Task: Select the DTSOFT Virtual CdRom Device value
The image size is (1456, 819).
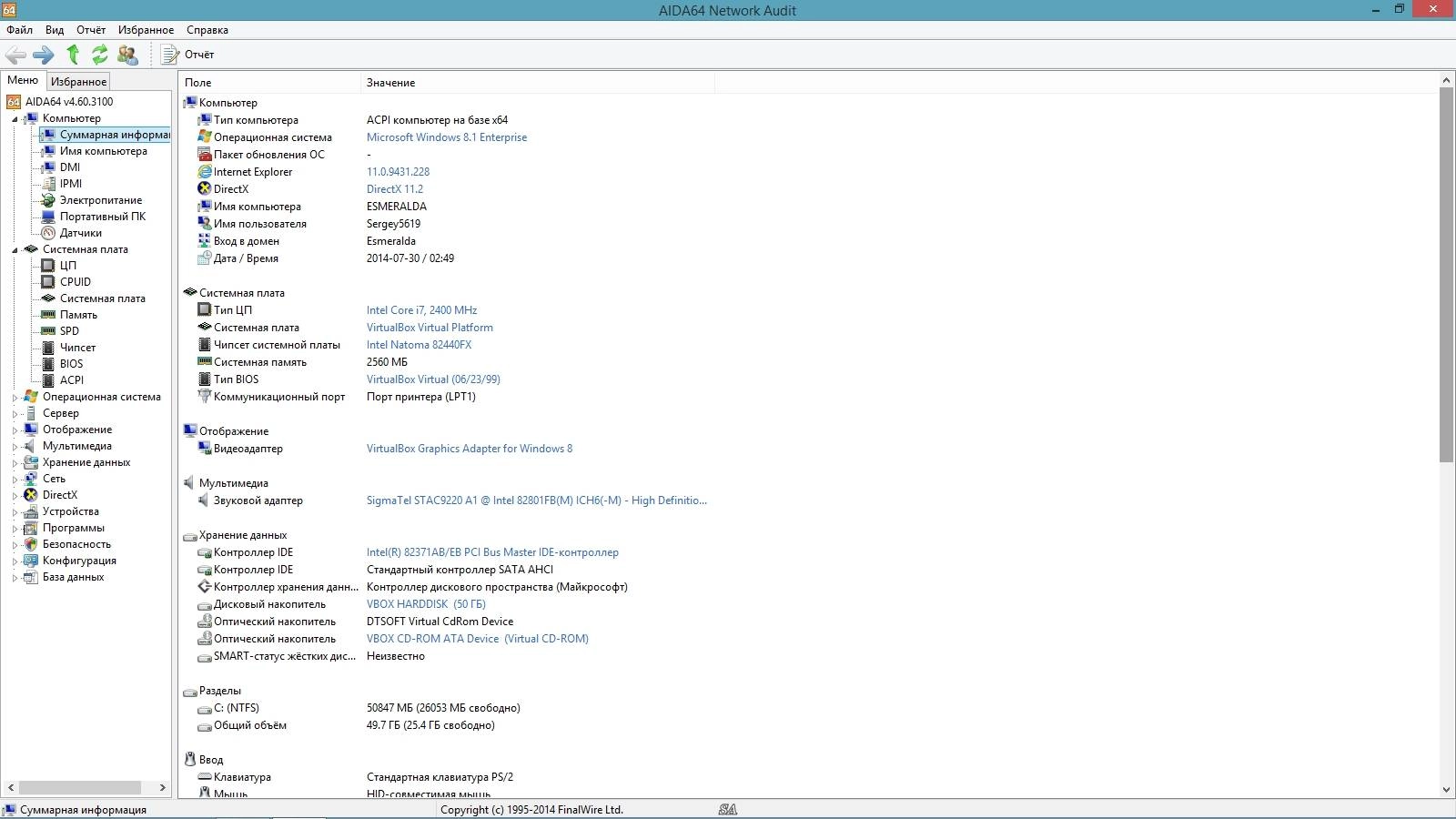Action: [x=440, y=622]
